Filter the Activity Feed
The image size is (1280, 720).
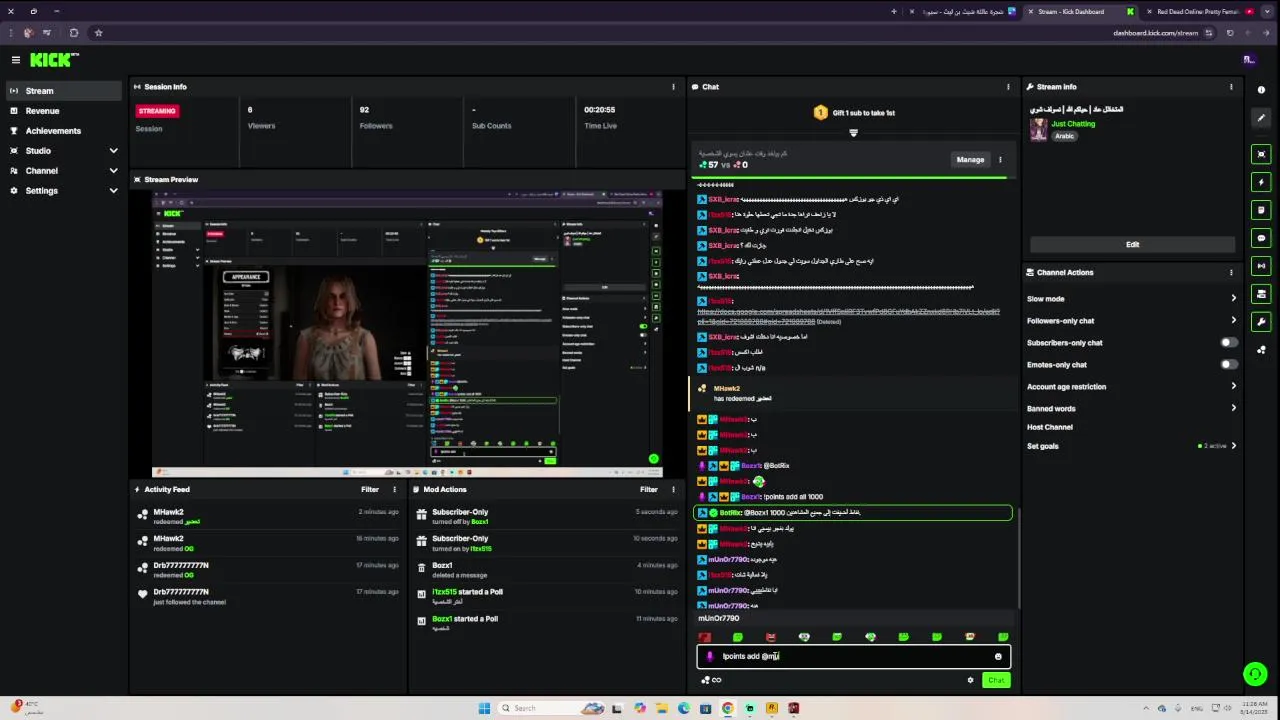pos(370,490)
